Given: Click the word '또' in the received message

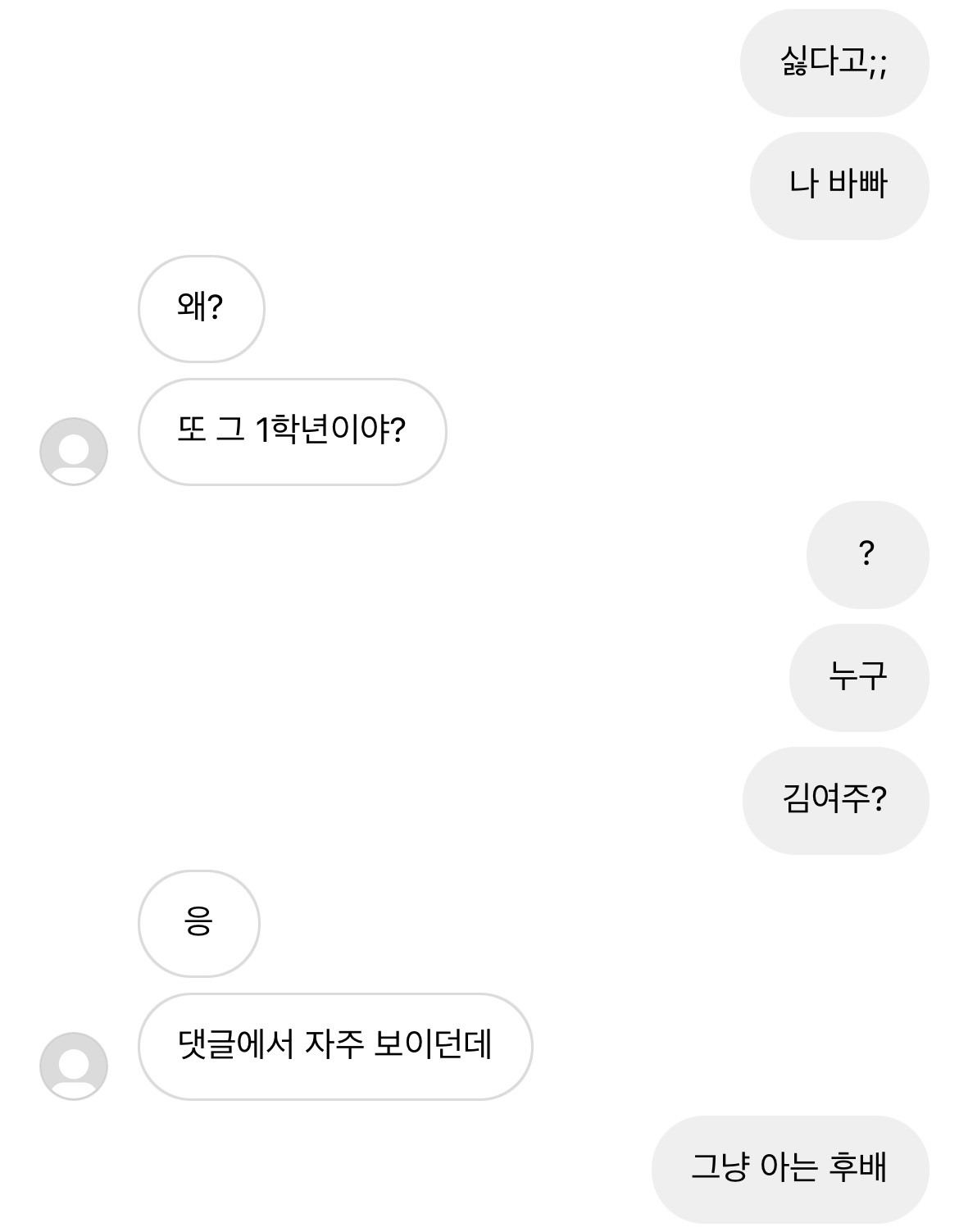Looking at the screenshot, I should pyautogui.click(x=191, y=430).
